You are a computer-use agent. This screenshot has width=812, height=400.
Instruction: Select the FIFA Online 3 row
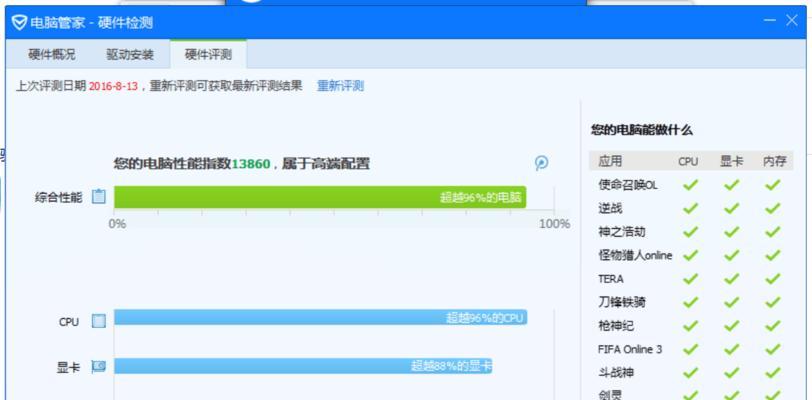click(691, 349)
